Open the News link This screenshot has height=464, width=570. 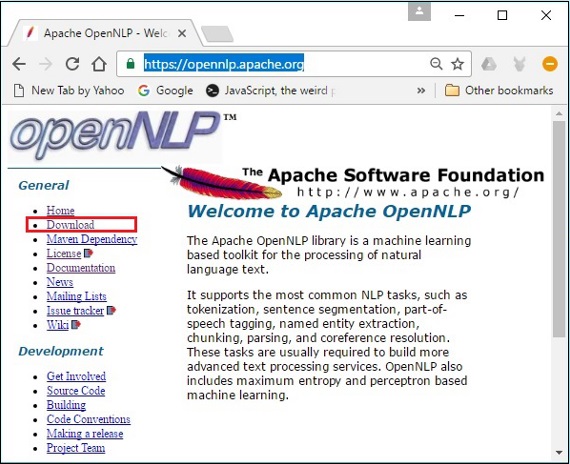(x=60, y=282)
